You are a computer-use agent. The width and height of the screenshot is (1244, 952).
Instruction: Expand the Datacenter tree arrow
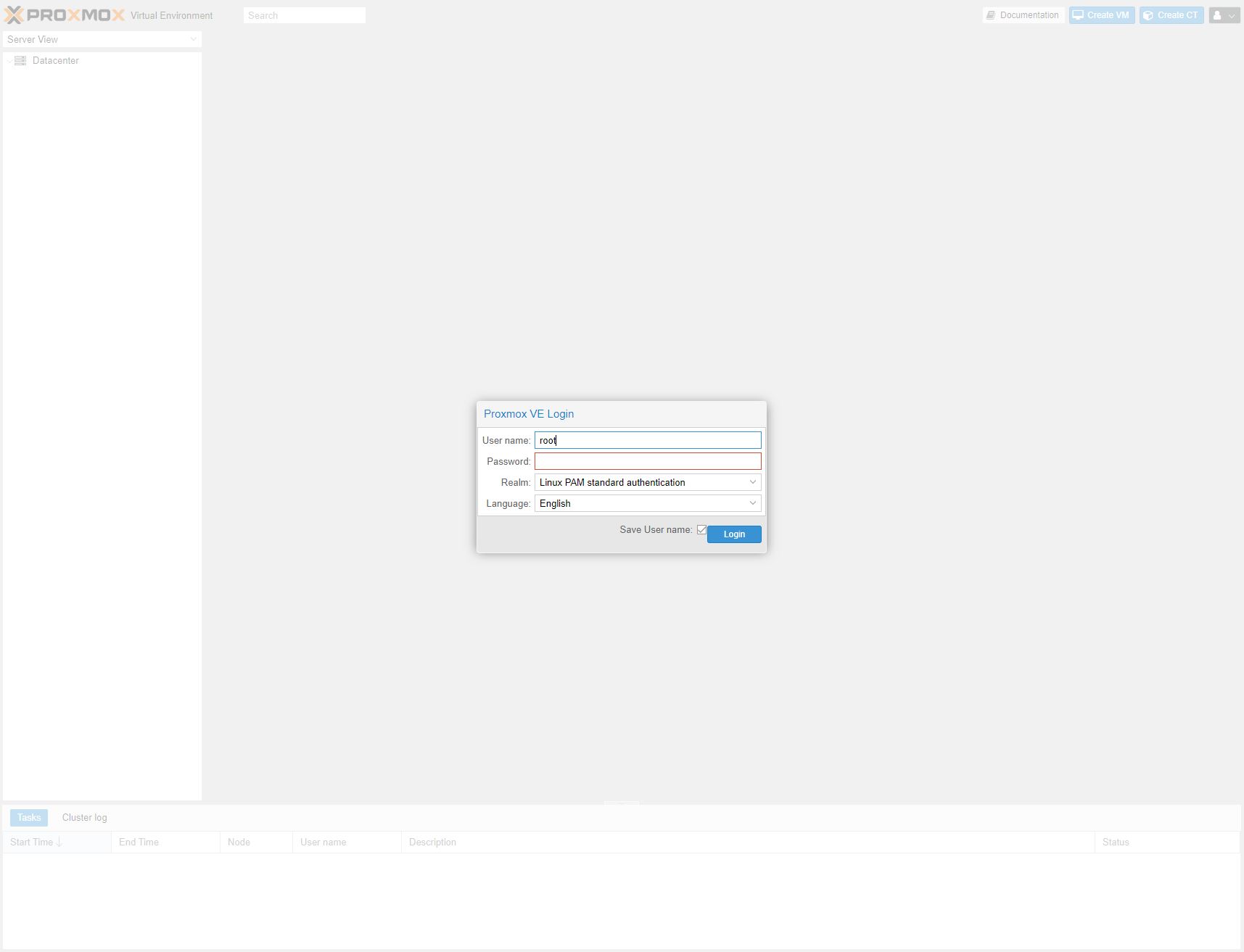(9, 61)
